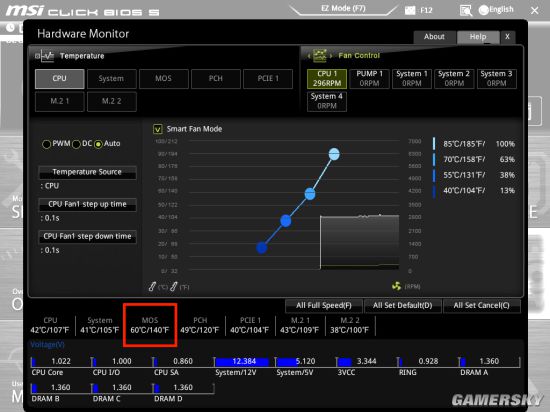Image resolution: width=550 pixels, height=412 pixels.
Task: Click the Celsius thermometer icon
Action: click(x=152, y=286)
